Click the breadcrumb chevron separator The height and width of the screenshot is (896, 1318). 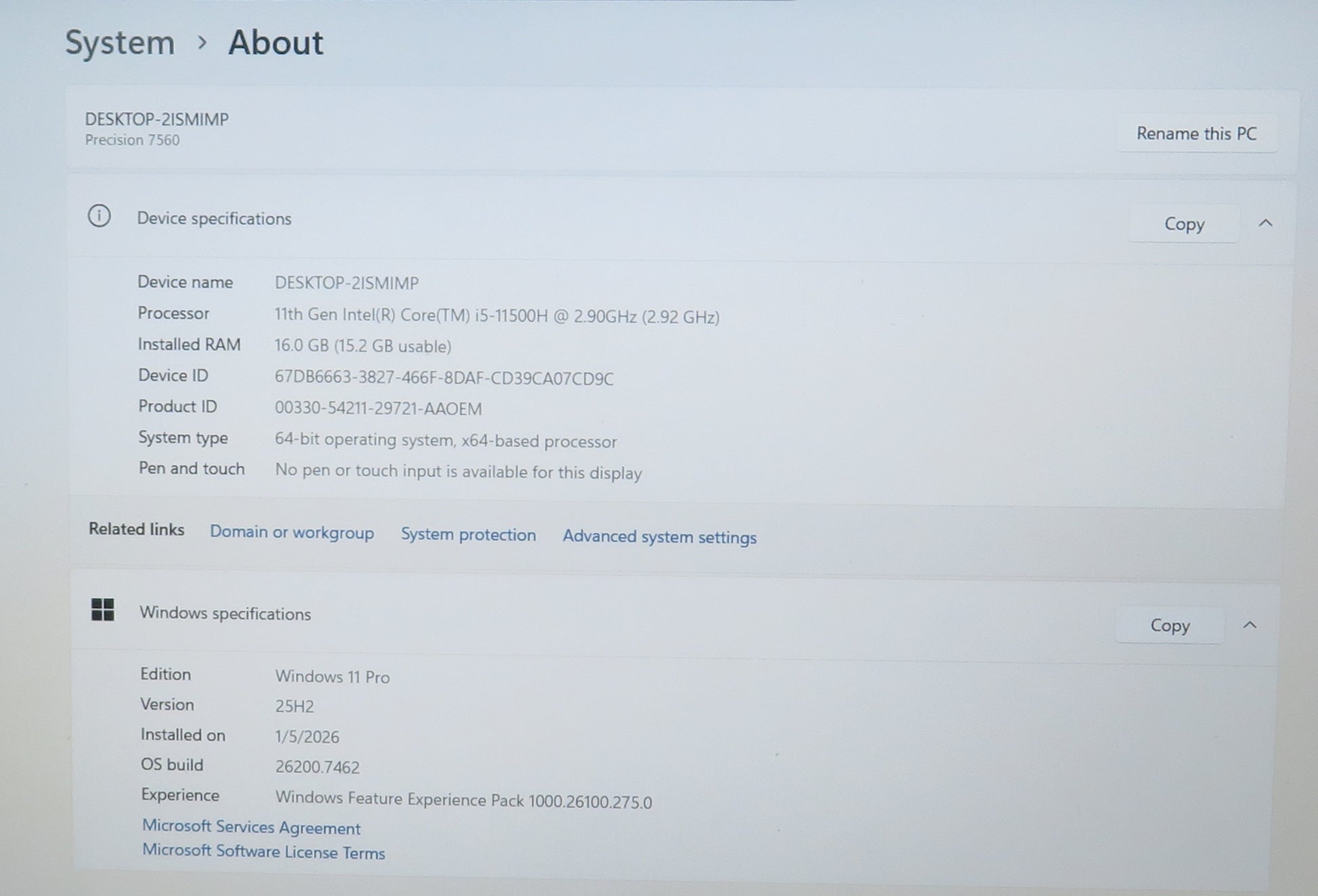tap(202, 43)
